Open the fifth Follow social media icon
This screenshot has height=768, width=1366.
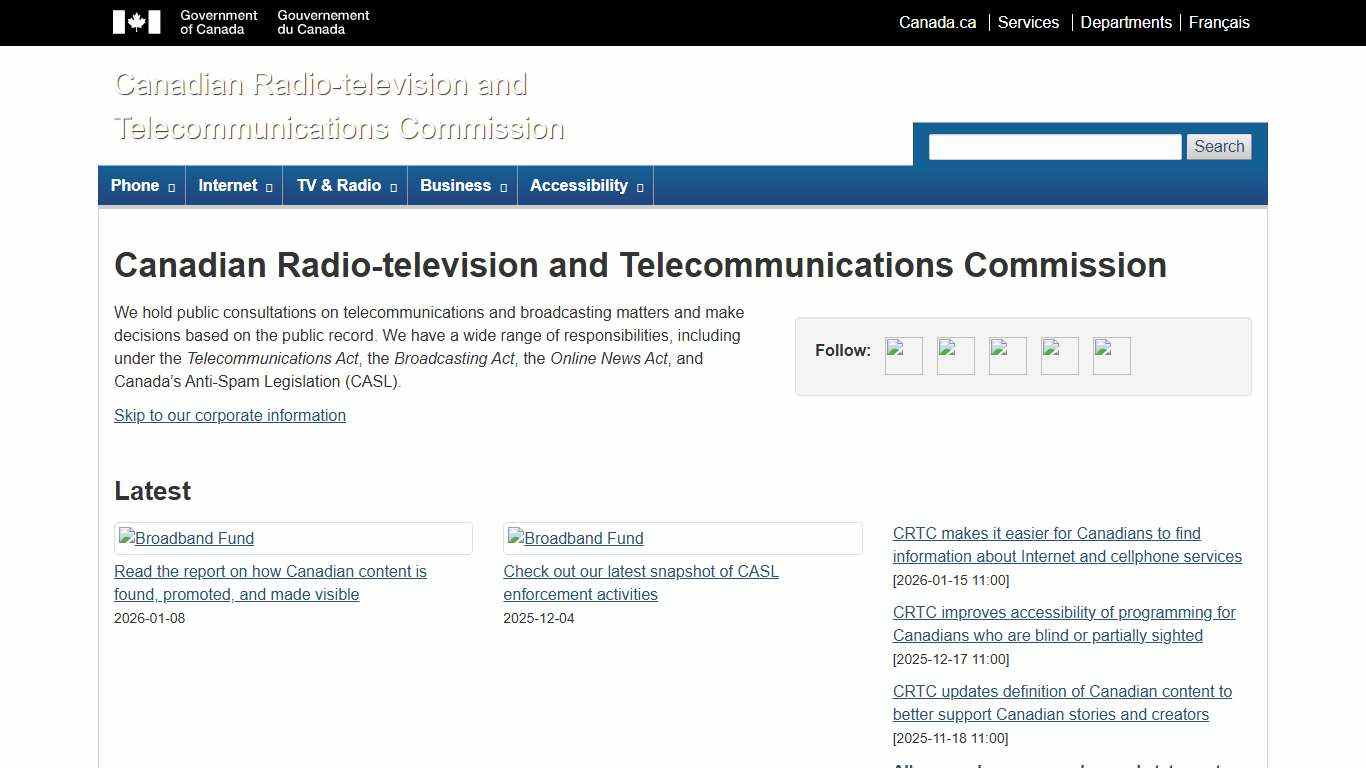pos(1111,355)
